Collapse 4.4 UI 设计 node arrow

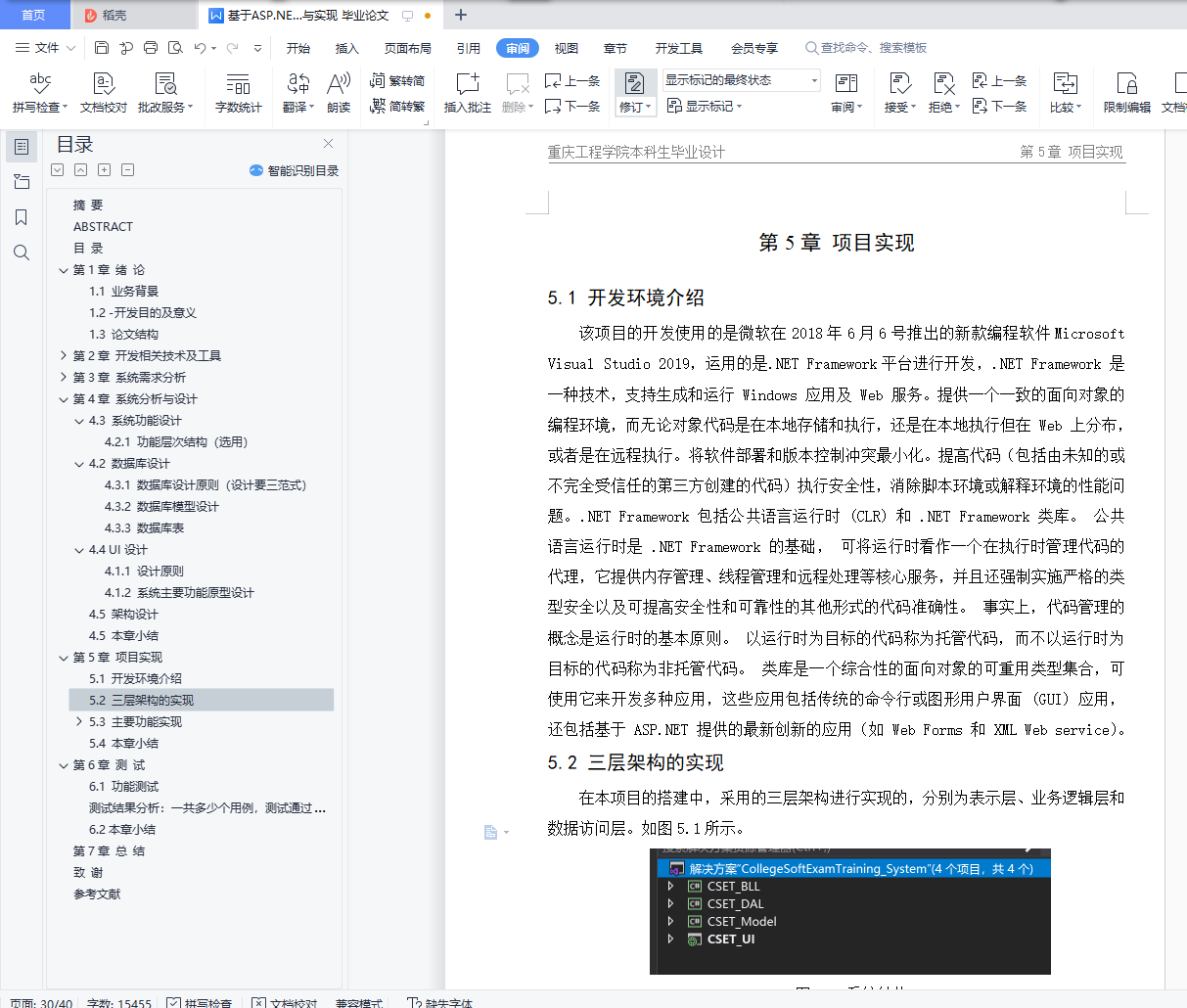tap(79, 550)
